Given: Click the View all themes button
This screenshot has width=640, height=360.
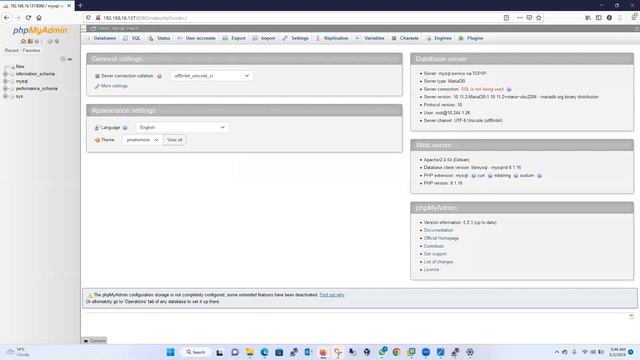Looking at the screenshot, I should [x=175, y=140].
